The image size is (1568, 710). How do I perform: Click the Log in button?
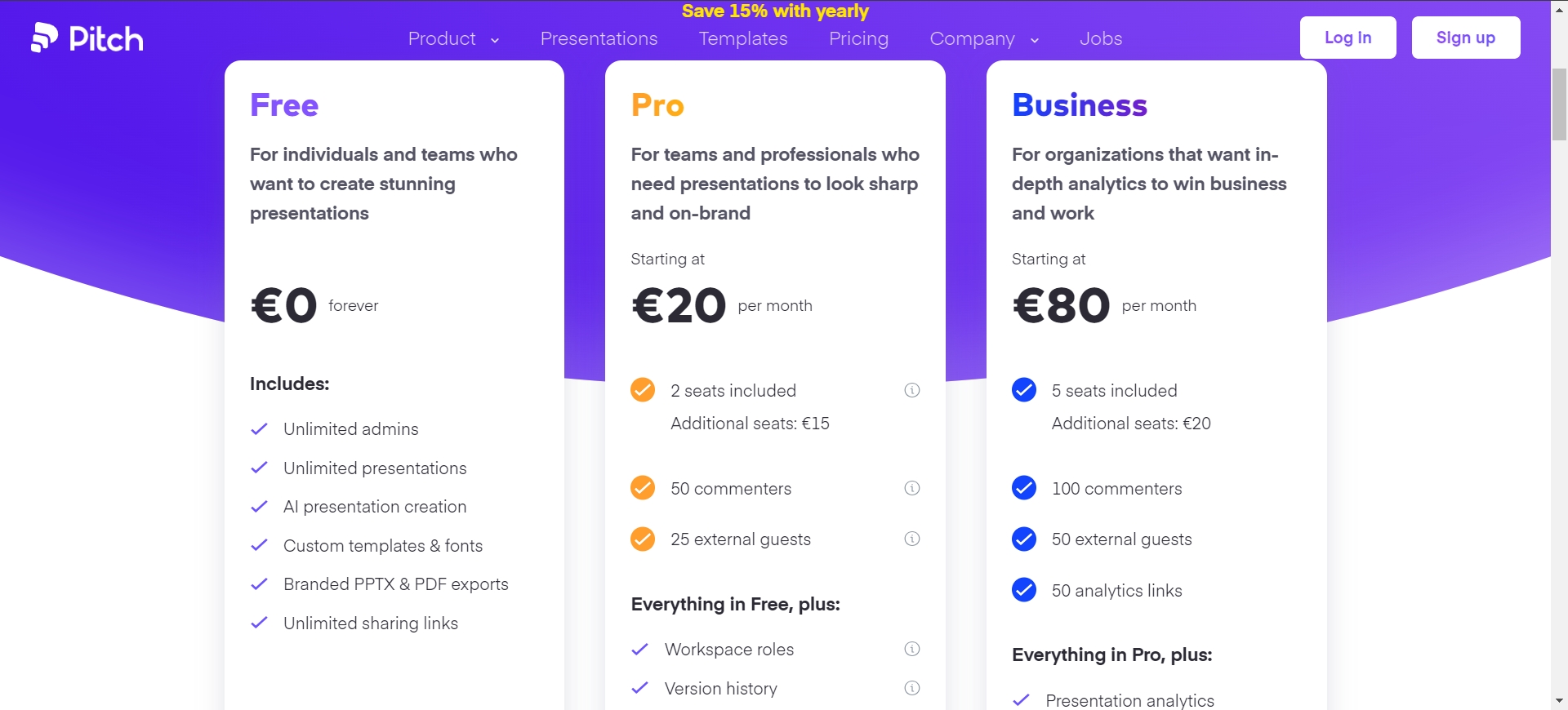click(x=1347, y=38)
